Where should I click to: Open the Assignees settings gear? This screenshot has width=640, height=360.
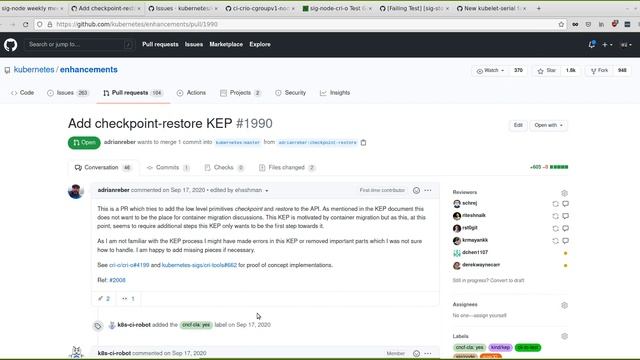click(564, 305)
